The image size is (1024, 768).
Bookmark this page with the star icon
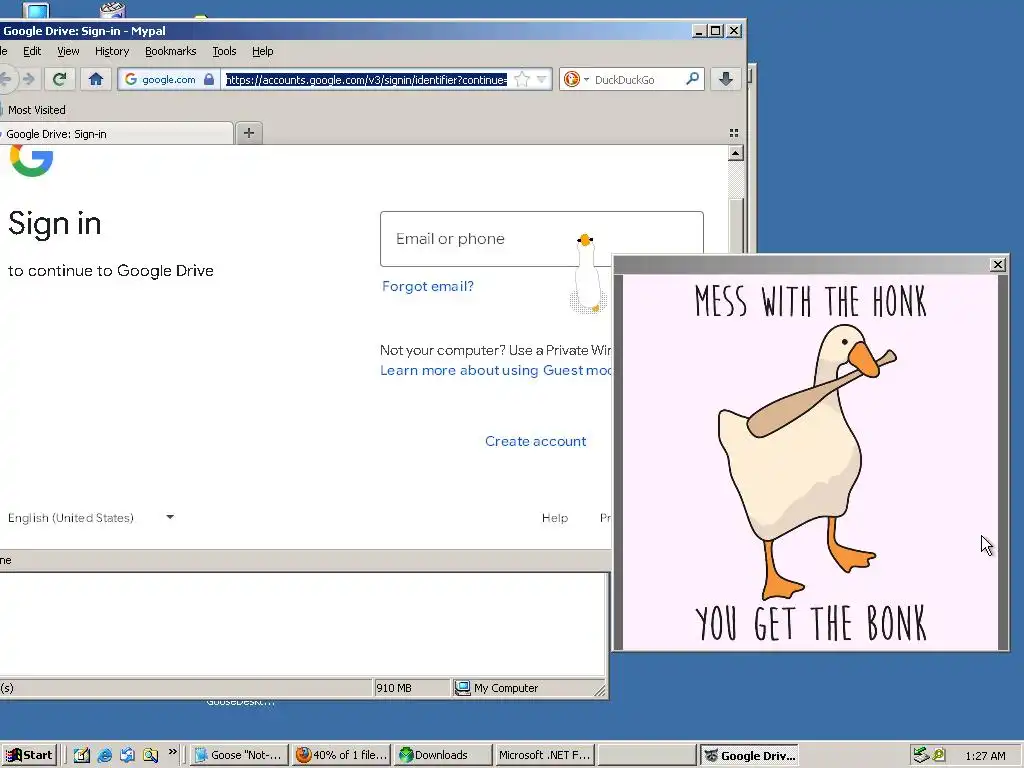pyautogui.click(x=522, y=79)
